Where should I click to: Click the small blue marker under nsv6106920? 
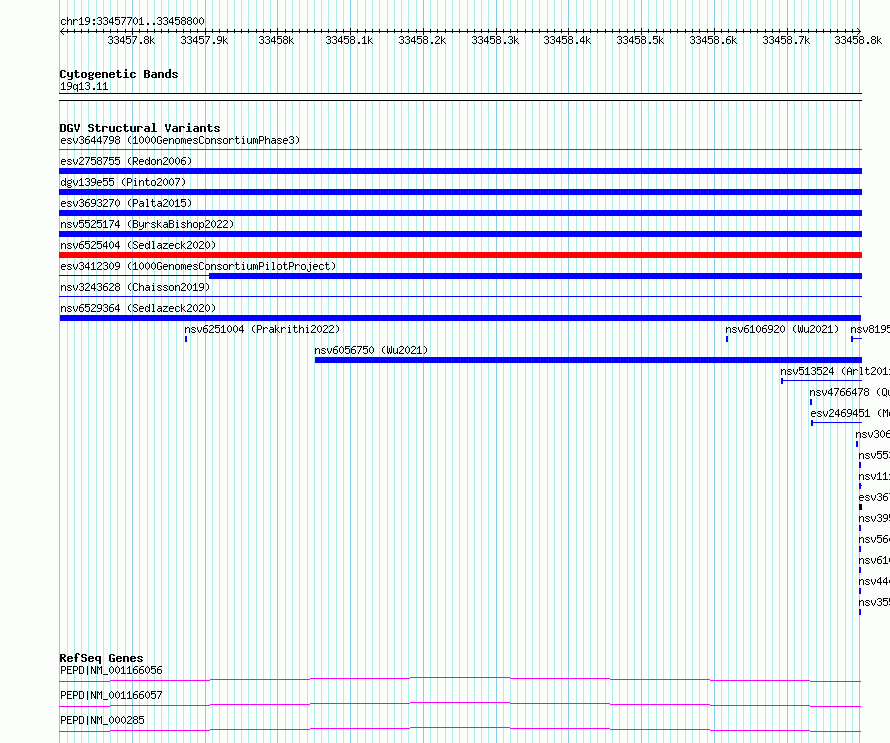pos(727,339)
